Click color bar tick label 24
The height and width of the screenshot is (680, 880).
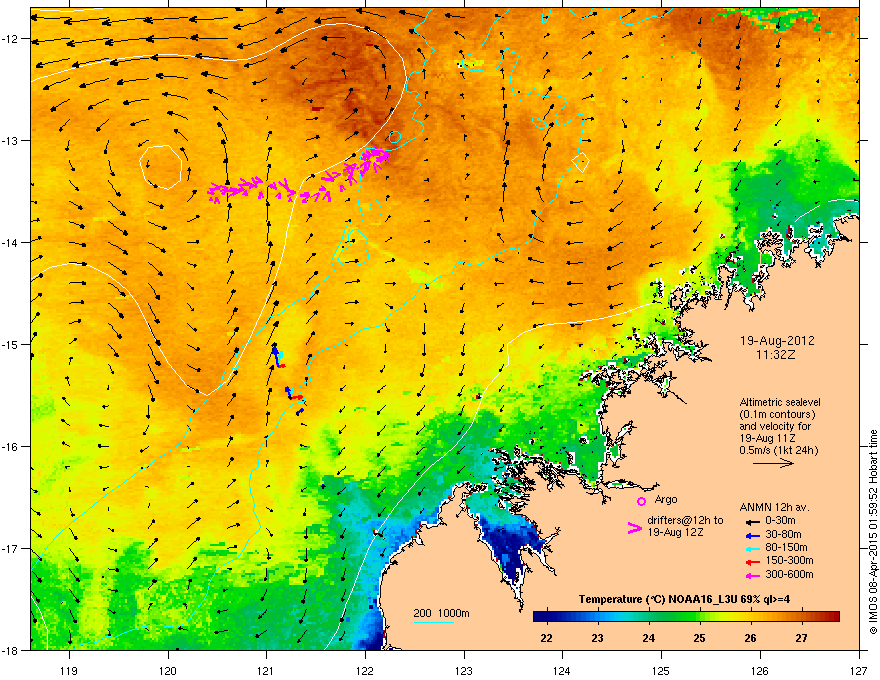pyautogui.click(x=648, y=638)
